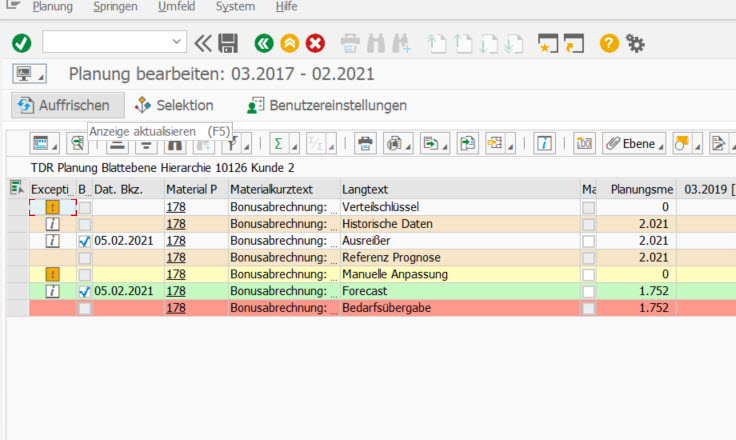Uncheck the checkbox in the Ausreißer row
This screenshot has height=440, width=736.
[x=85, y=241]
